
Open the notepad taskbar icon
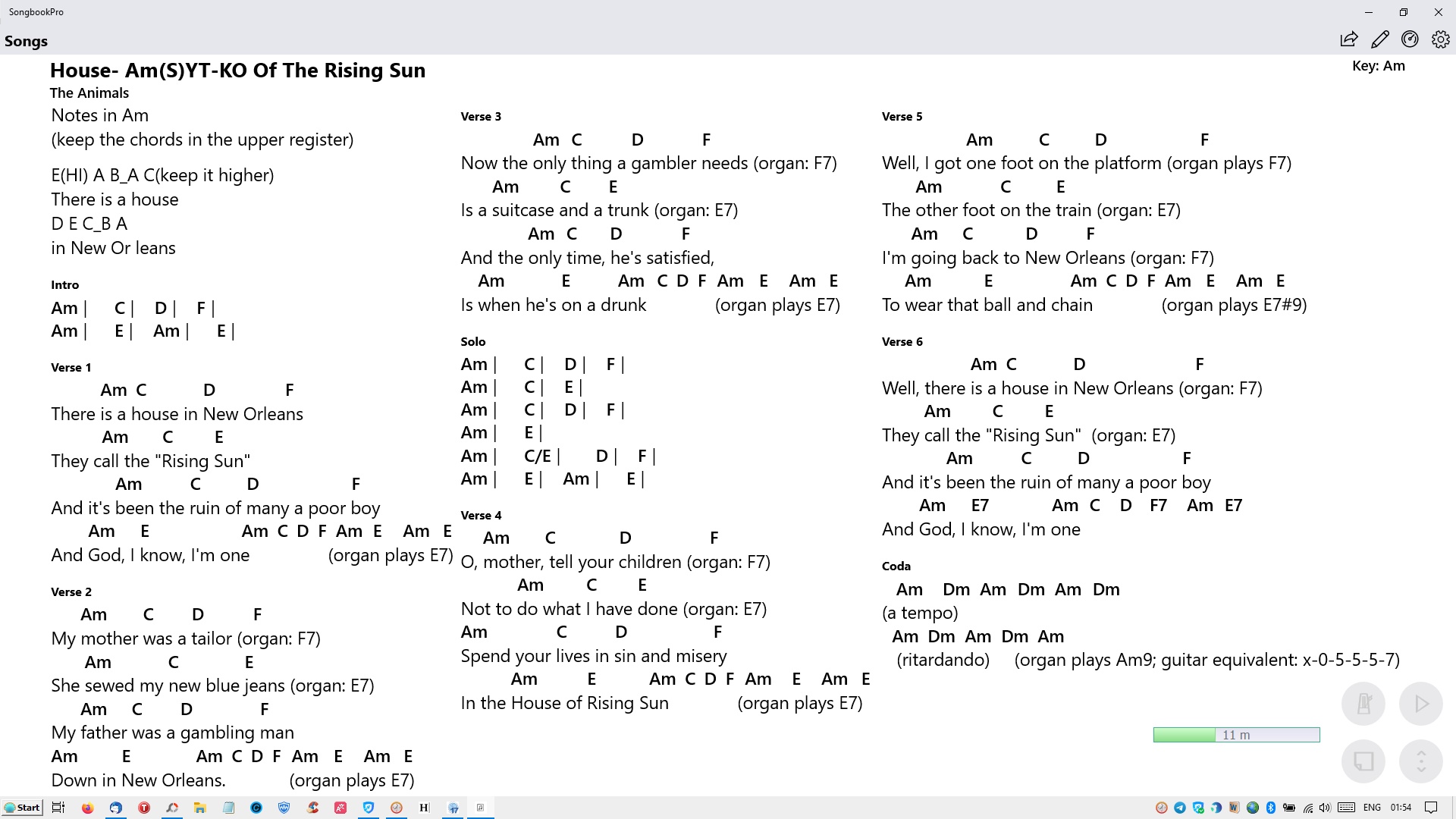pyautogui.click(x=228, y=808)
